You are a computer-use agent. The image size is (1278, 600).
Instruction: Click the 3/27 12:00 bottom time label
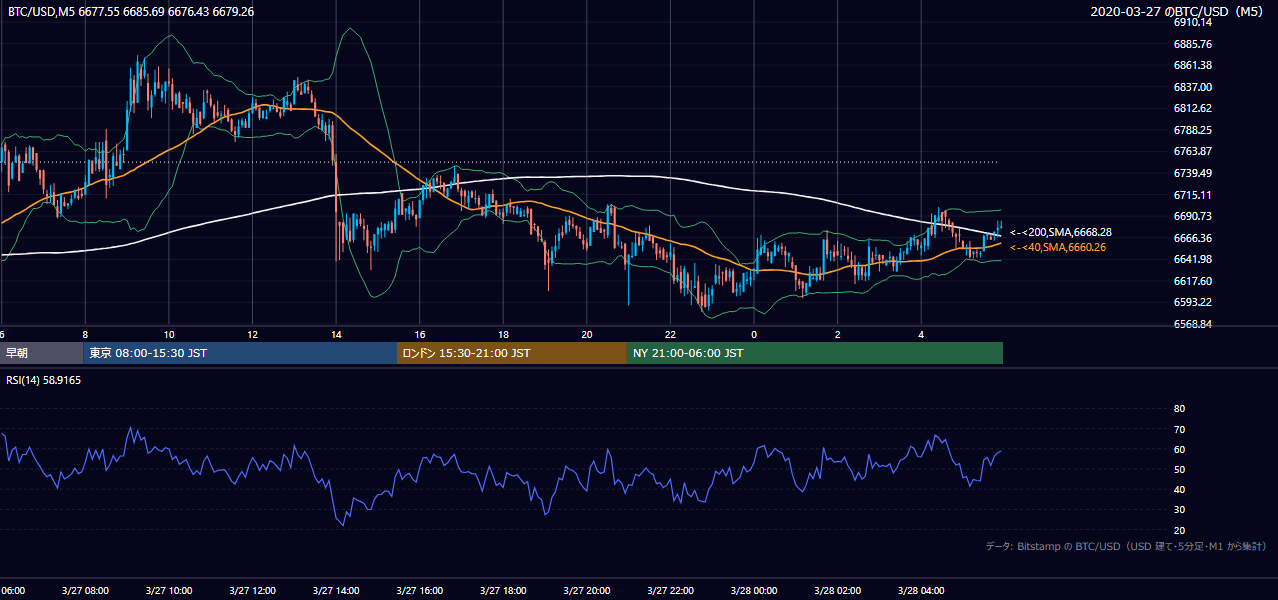click(252, 590)
